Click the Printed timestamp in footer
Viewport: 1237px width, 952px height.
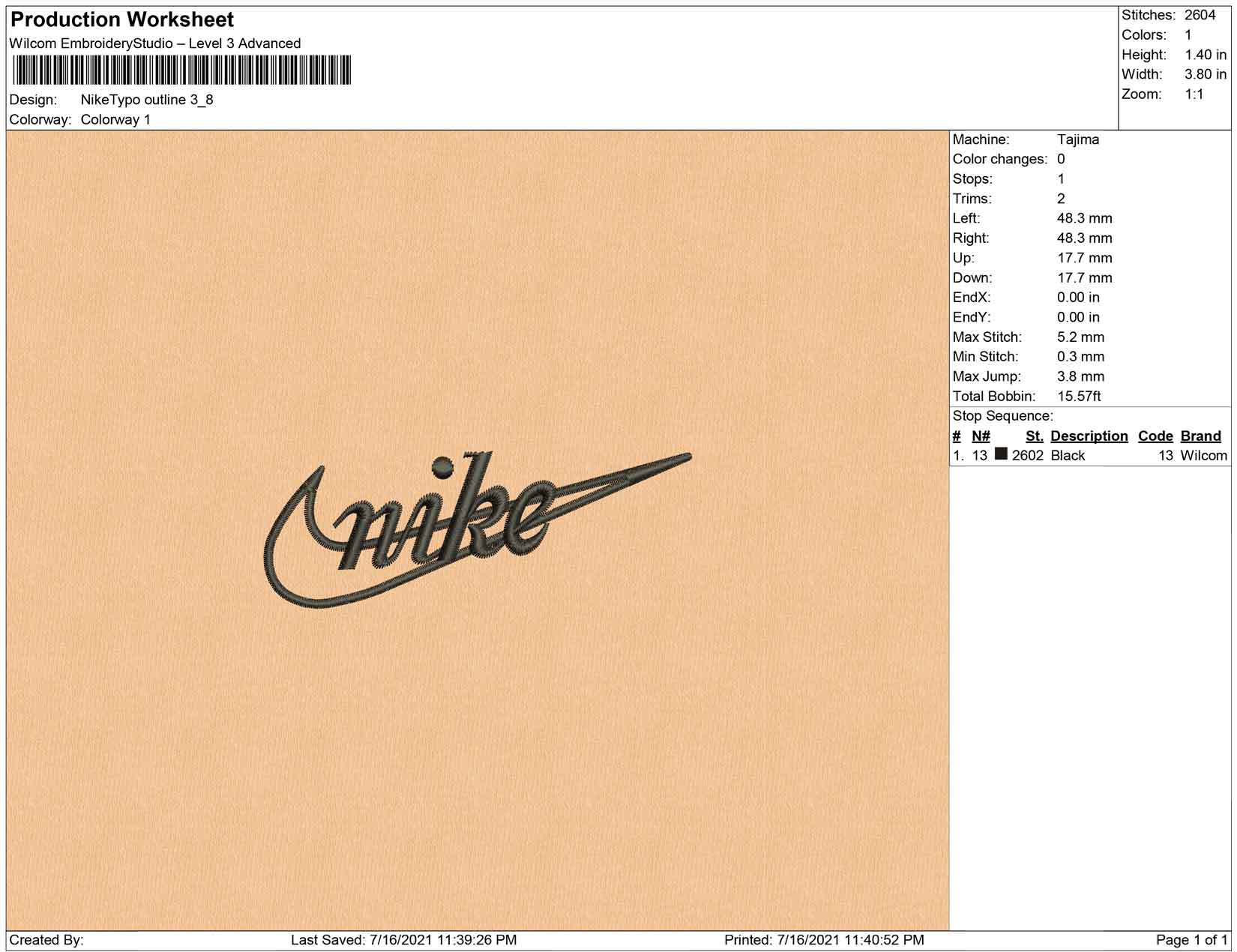coord(824,940)
